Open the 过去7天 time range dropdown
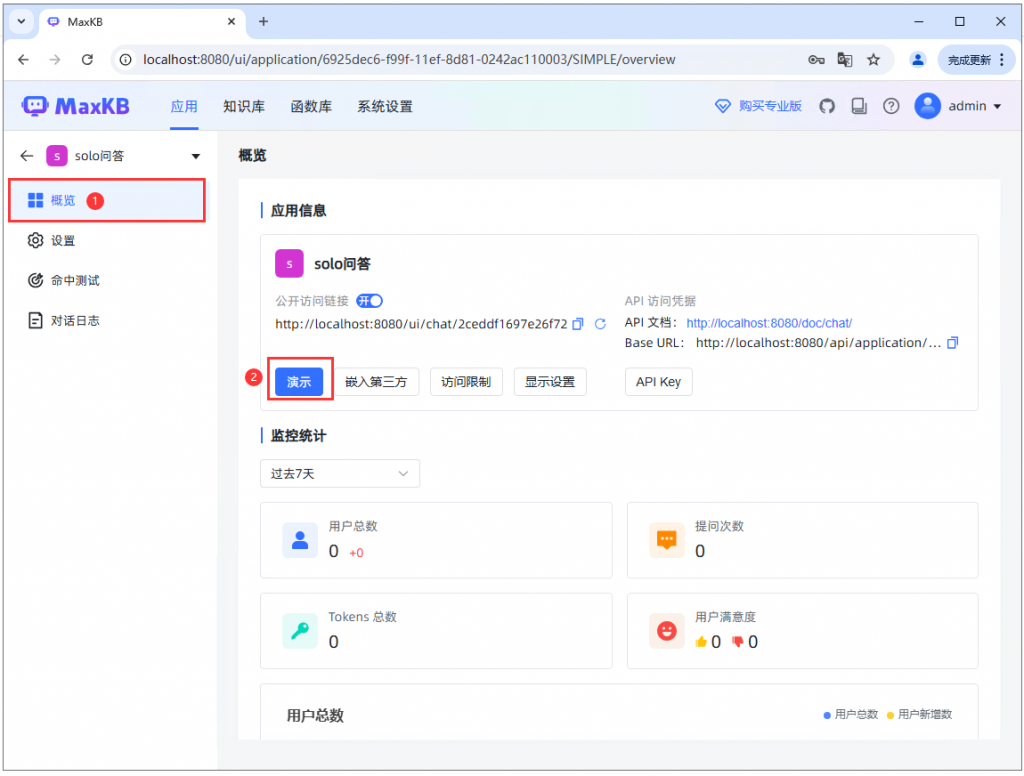This screenshot has height=776, width=1024. click(x=340, y=473)
